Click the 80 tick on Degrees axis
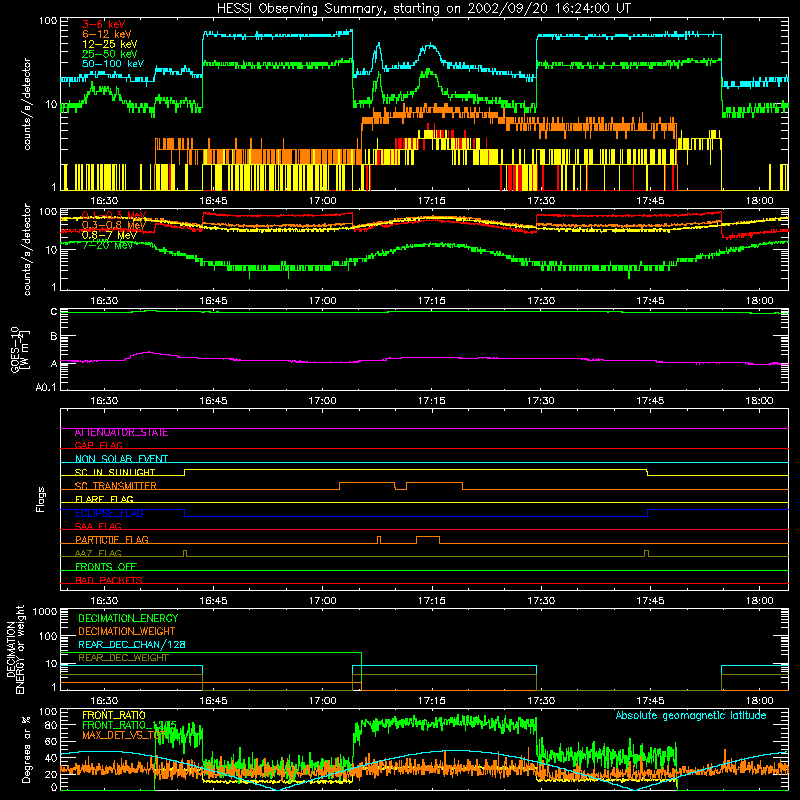This screenshot has width=800, height=800. (x=52, y=725)
